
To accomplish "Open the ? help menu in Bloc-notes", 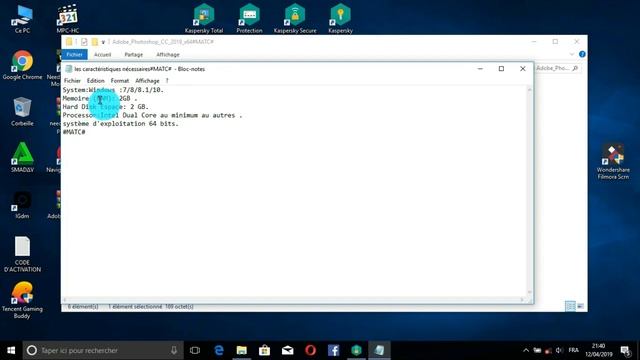I will coord(167,81).
